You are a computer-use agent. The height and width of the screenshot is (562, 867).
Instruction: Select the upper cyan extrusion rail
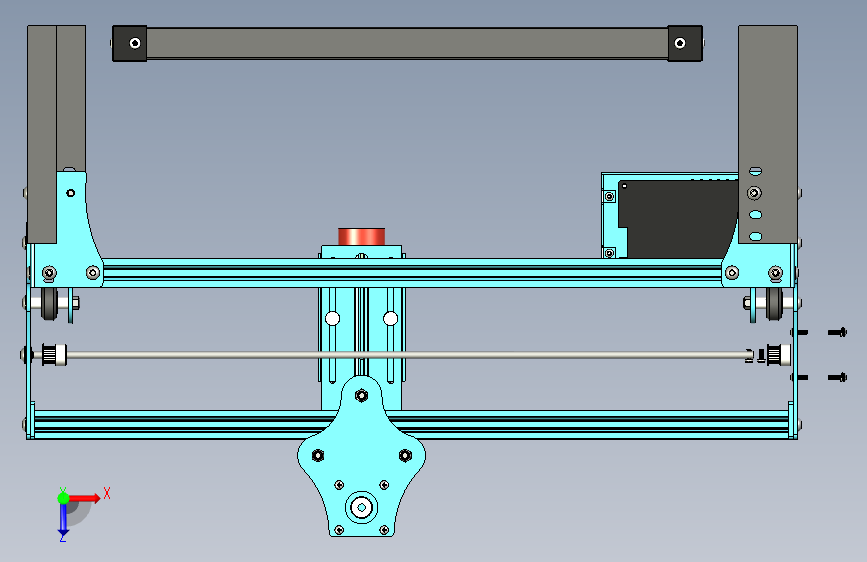tap(412, 272)
